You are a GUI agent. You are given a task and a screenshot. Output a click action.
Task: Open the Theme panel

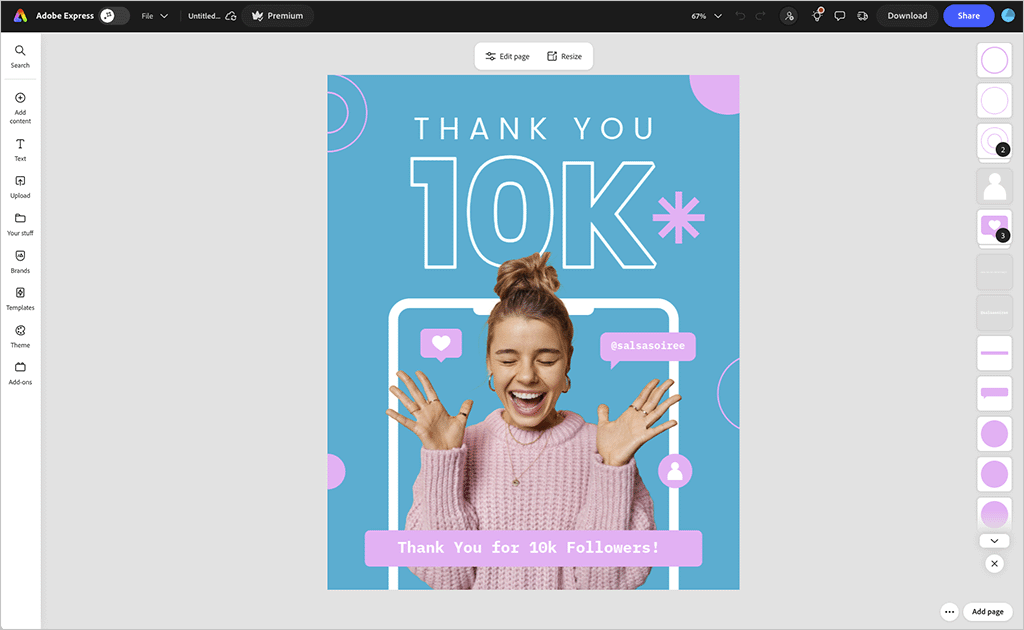point(19,336)
